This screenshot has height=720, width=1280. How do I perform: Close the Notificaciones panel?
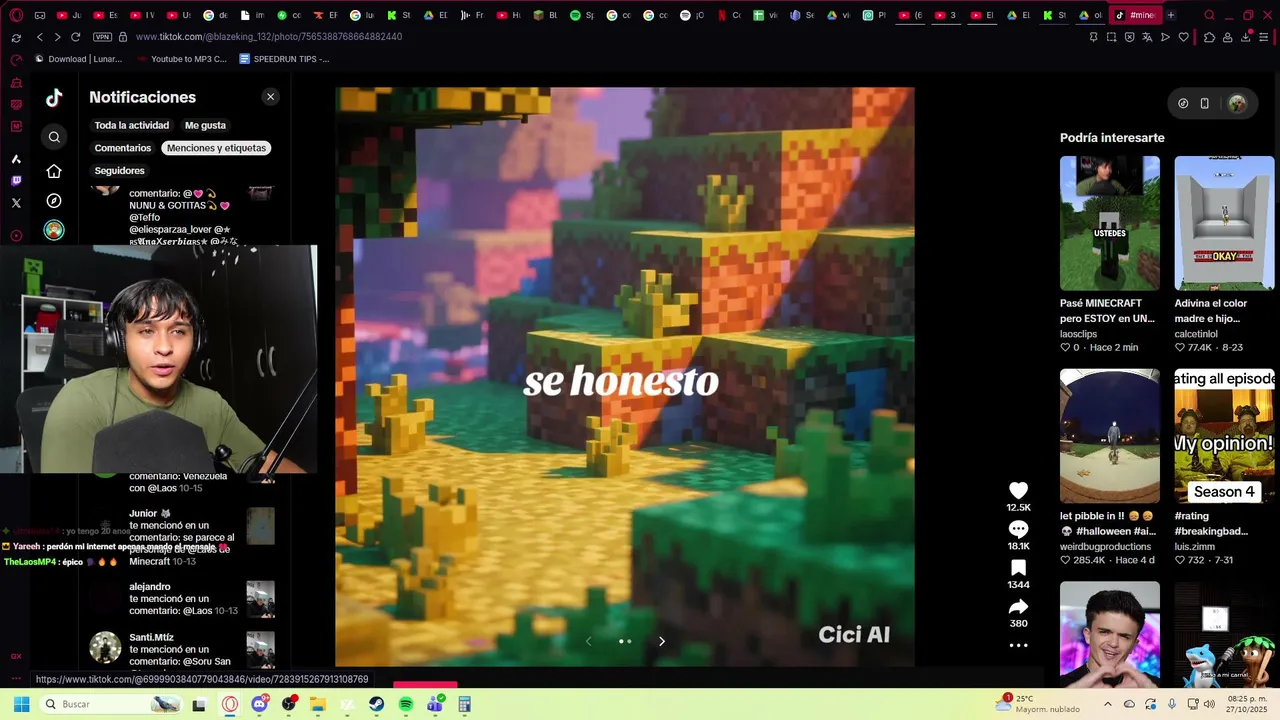coord(270,97)
